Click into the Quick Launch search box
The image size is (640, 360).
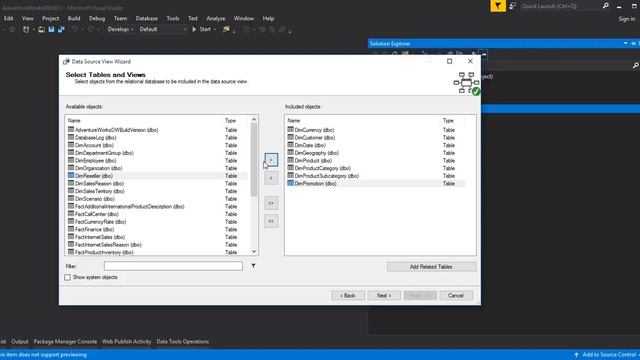[x=560, y=6]
